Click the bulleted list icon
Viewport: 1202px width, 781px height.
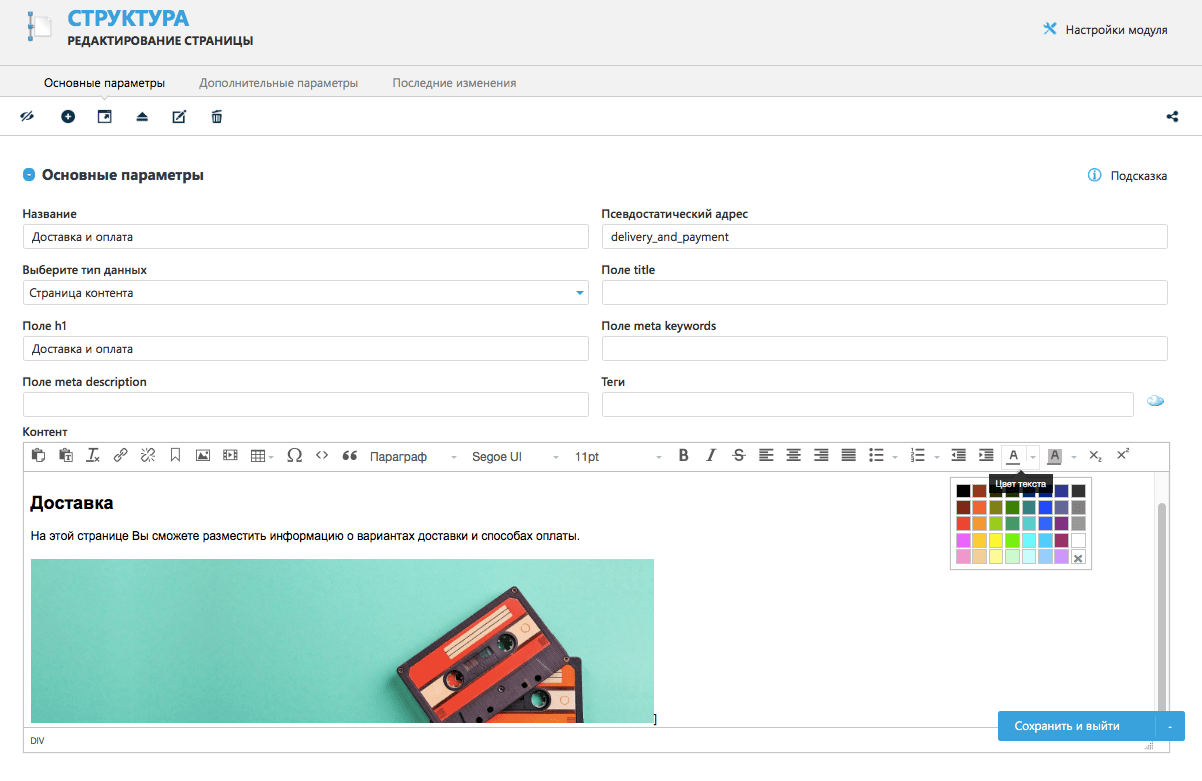click(876, 456)
